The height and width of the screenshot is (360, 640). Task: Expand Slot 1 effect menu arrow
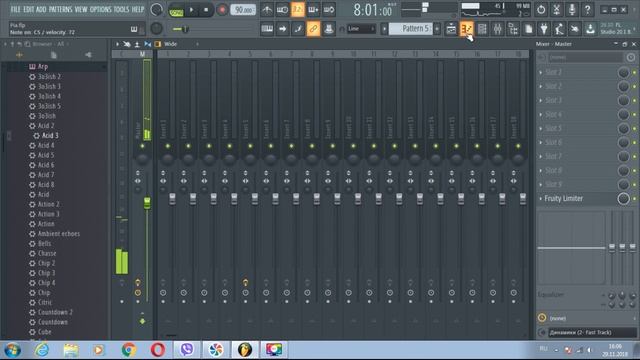click(x=541, y=73)
